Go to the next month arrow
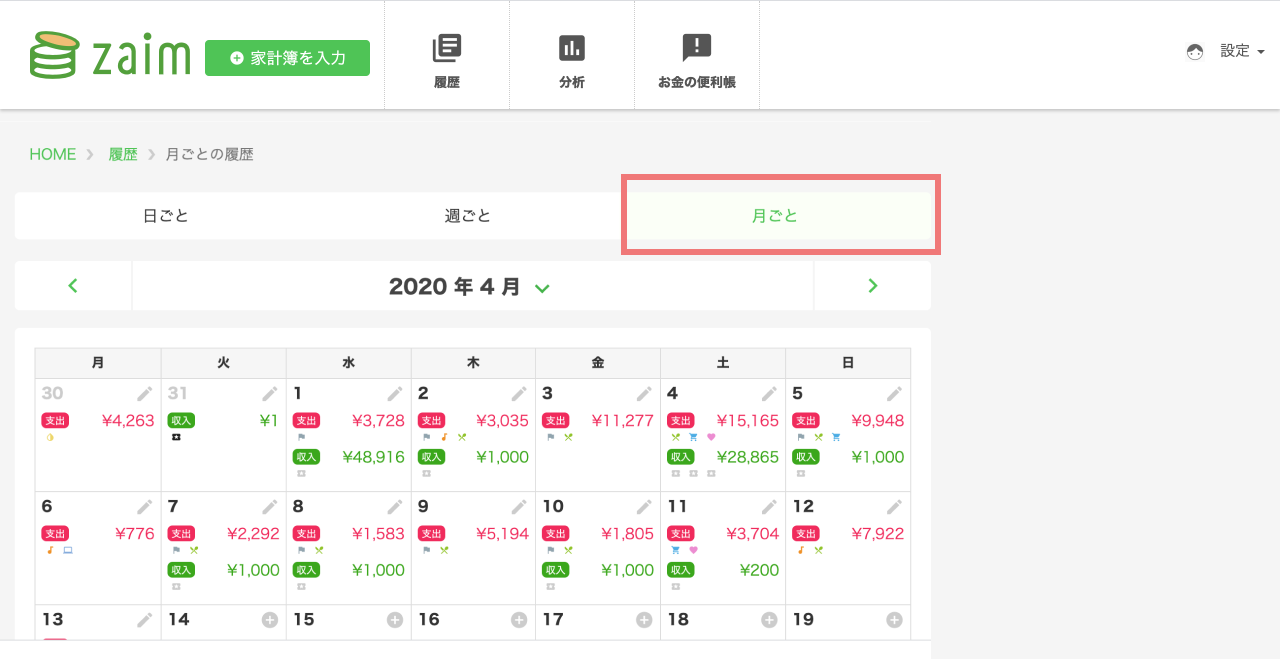Screen dimensions: 1280x659 (872, 286)
